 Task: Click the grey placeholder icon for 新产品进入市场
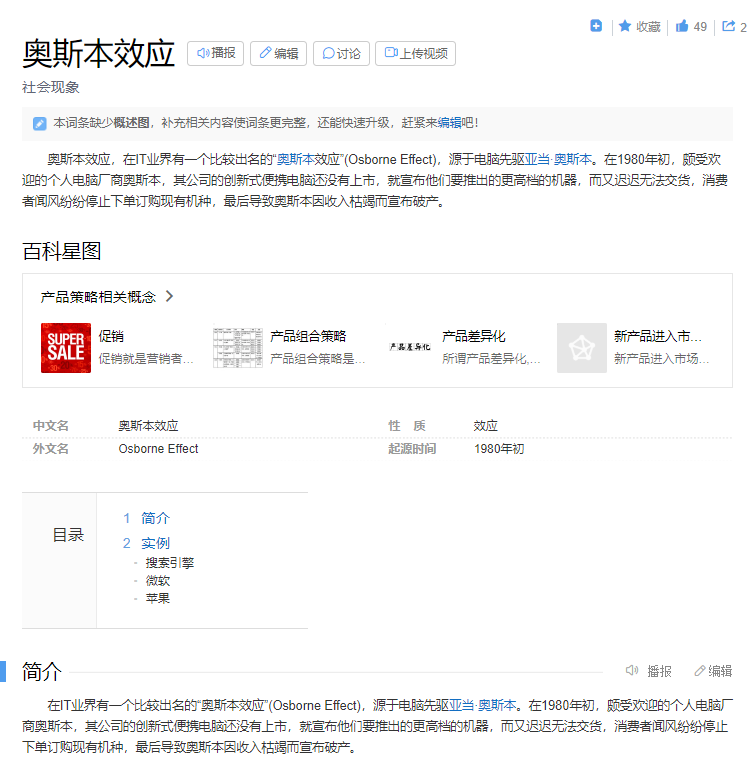[x=582, y=348]
